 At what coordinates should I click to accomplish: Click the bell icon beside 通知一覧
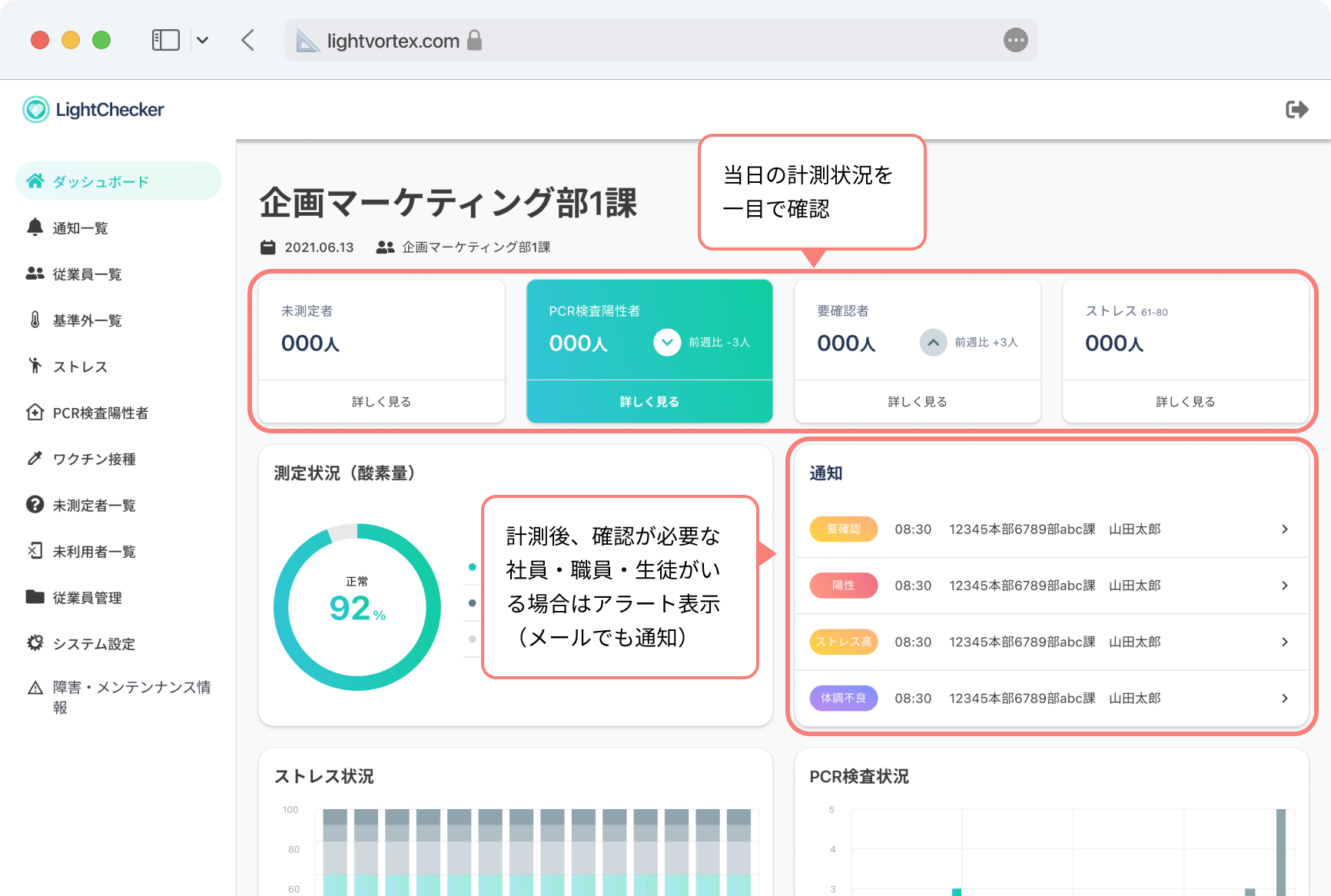[35, 227]
